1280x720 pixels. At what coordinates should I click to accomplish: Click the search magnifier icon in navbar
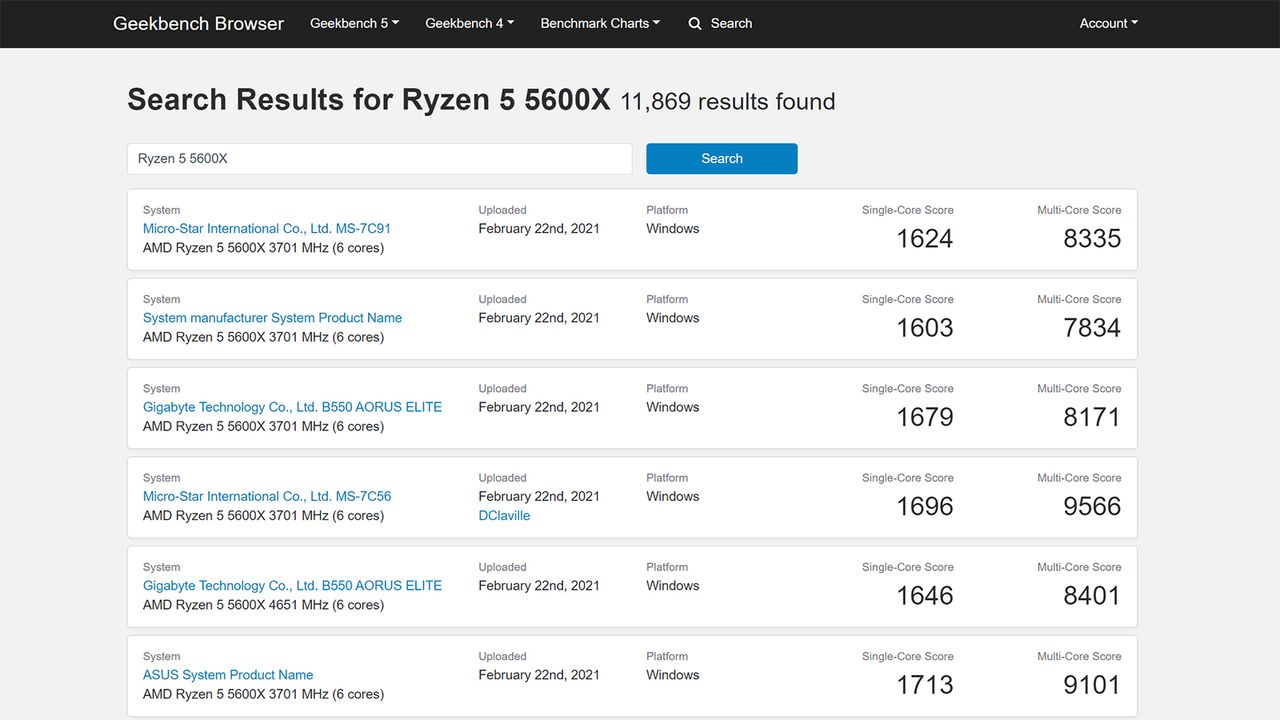(x=695, y=23)
